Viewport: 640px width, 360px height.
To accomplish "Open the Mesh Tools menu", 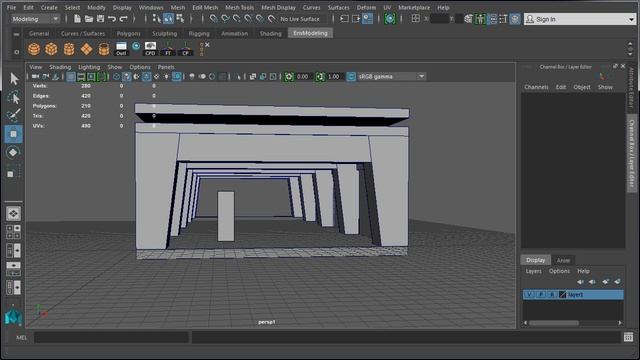I will point(240,7).
